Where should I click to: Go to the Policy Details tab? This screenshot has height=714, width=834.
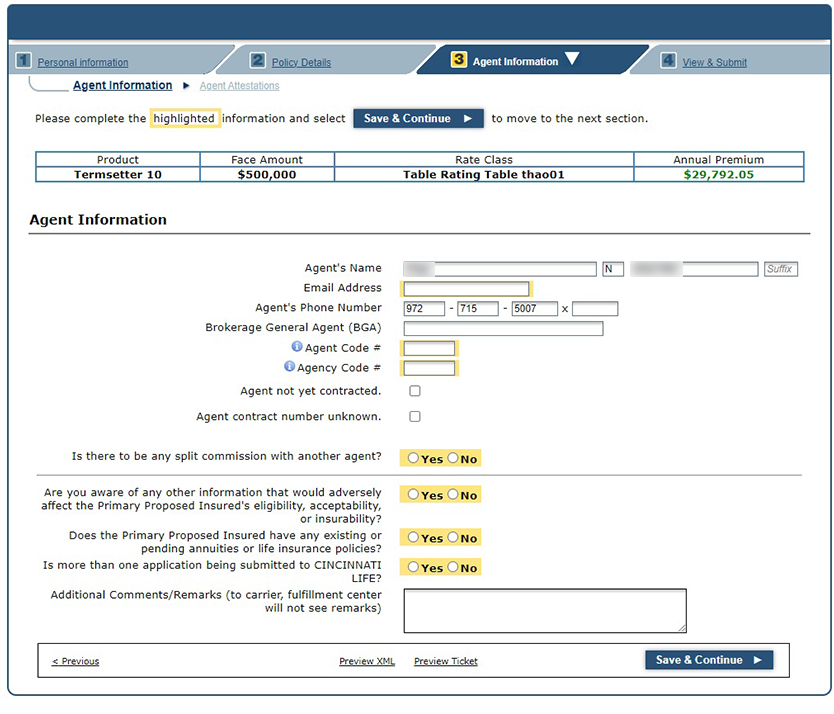301,62
